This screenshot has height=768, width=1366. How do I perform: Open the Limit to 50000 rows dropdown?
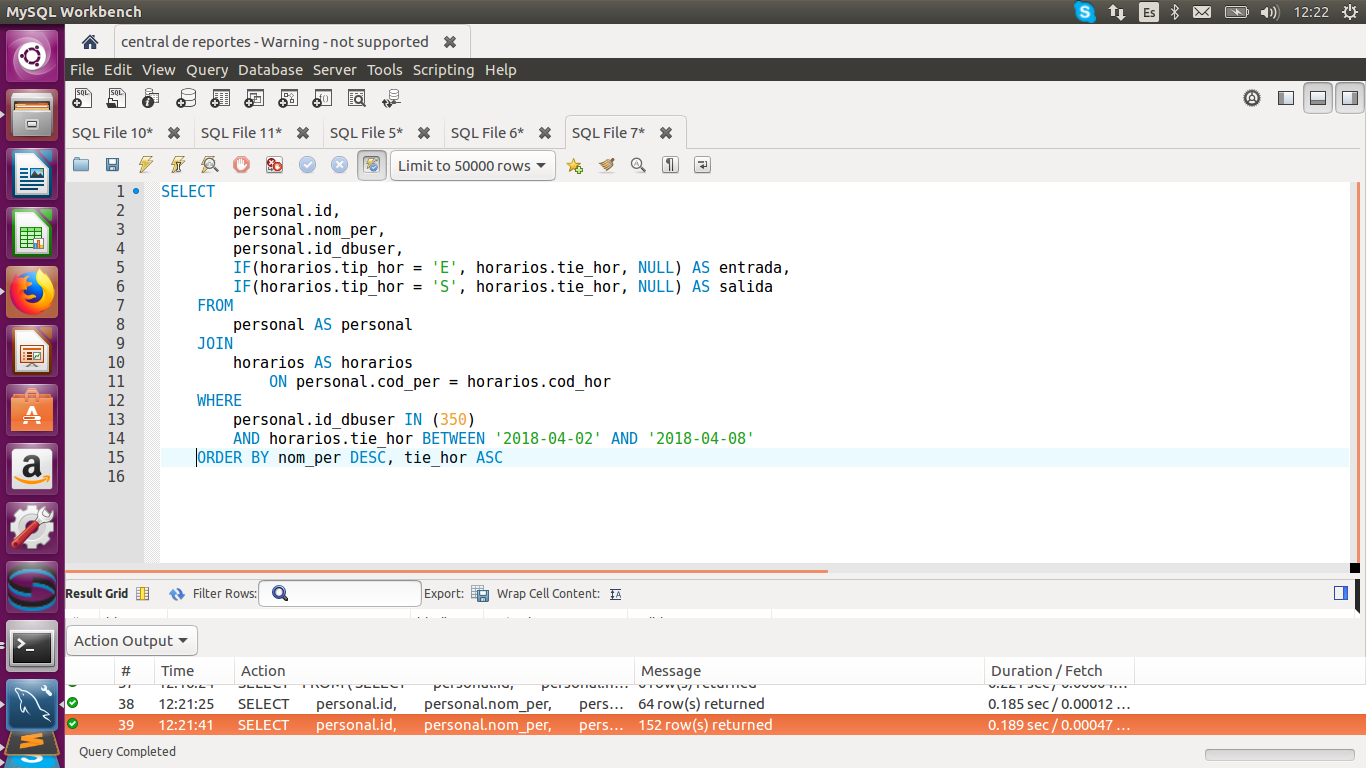472,166
